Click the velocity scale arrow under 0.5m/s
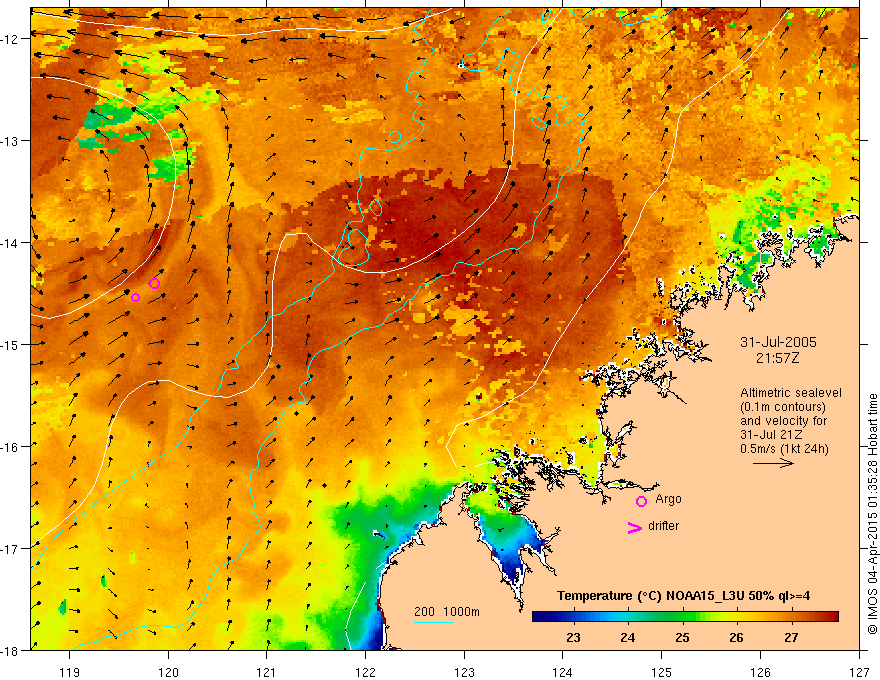 [x=773, y=463]
